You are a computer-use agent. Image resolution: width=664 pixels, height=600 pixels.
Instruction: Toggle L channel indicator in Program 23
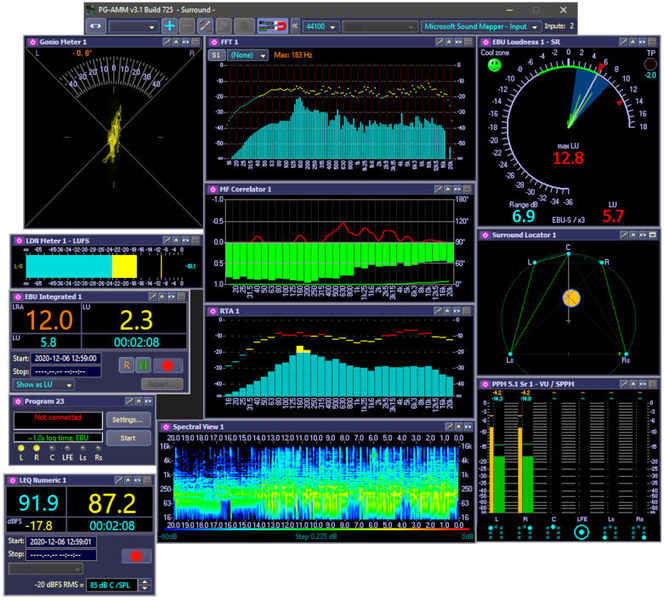pyautogui.click(x=21, y=448)
